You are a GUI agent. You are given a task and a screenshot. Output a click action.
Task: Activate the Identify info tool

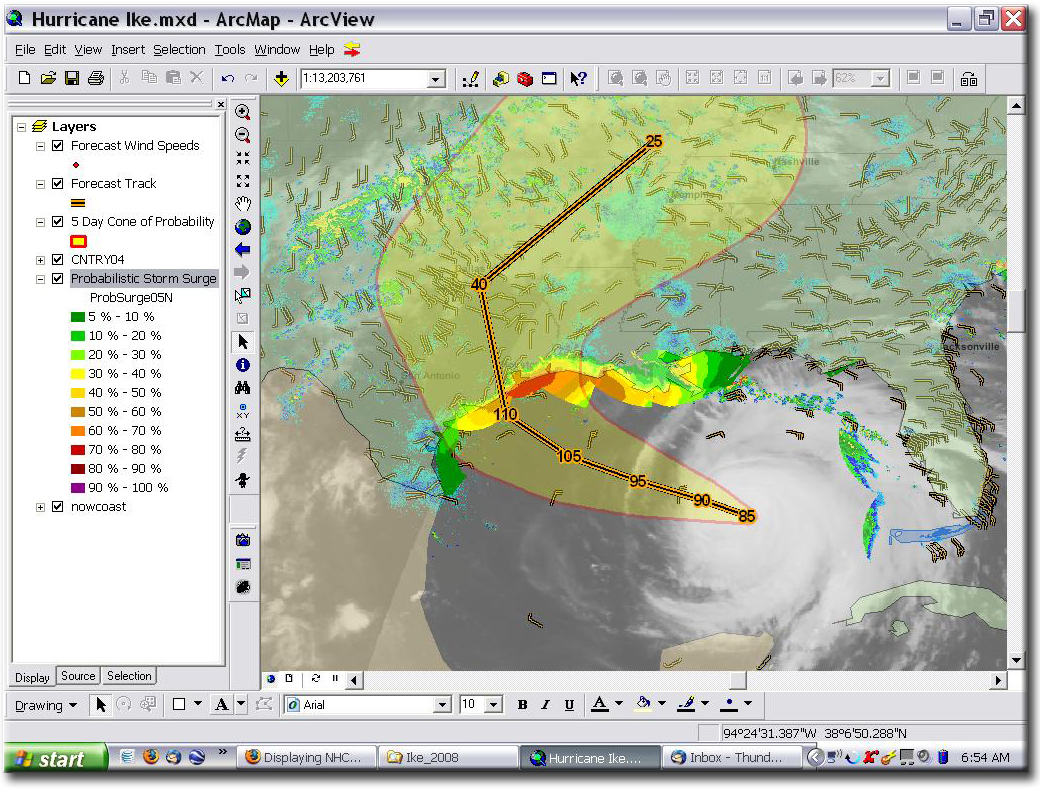[243, 365]
